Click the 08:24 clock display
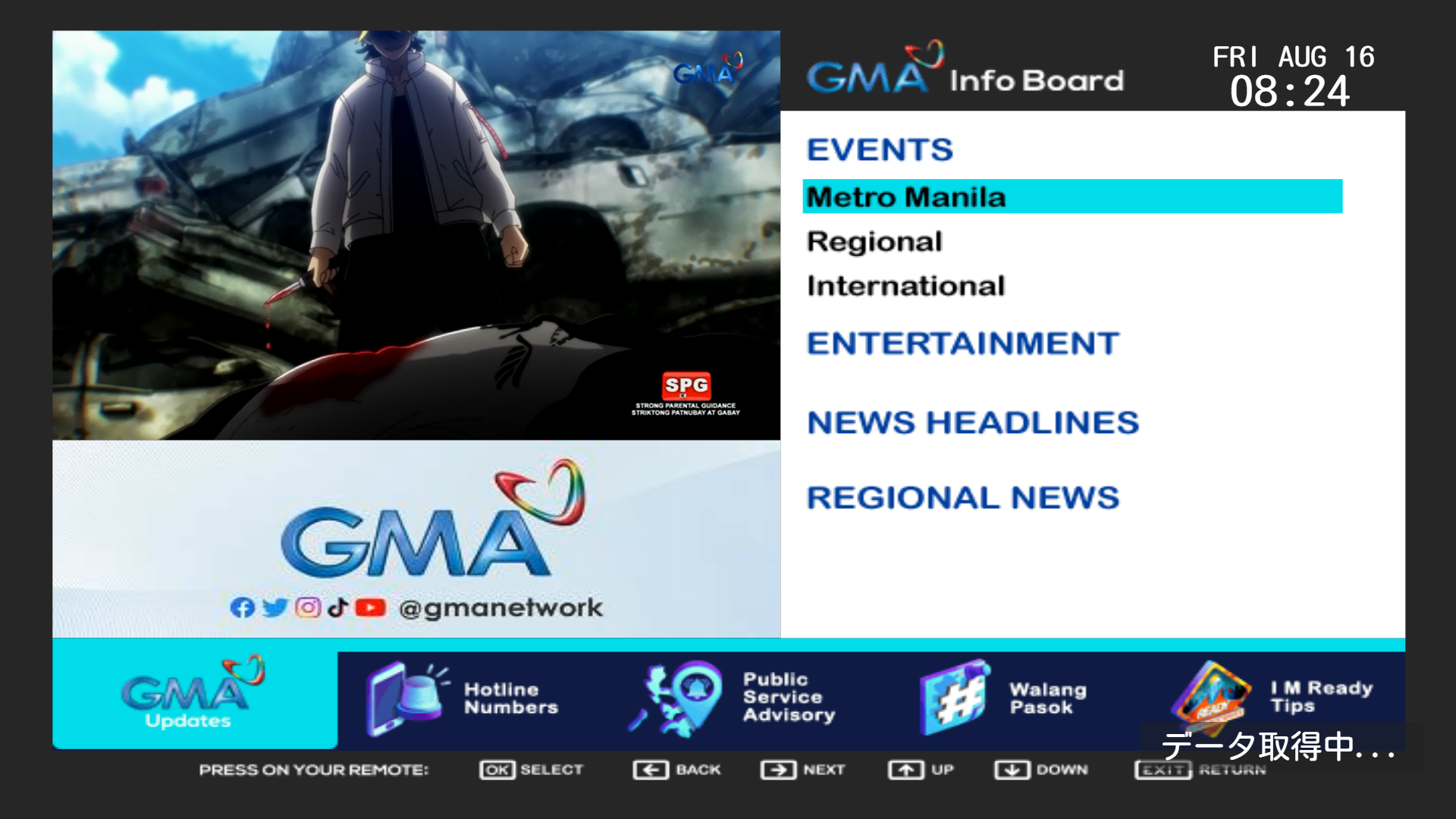Viewport: 1456px width, 819px height. pyautogui.click(x=1289, y=92)
